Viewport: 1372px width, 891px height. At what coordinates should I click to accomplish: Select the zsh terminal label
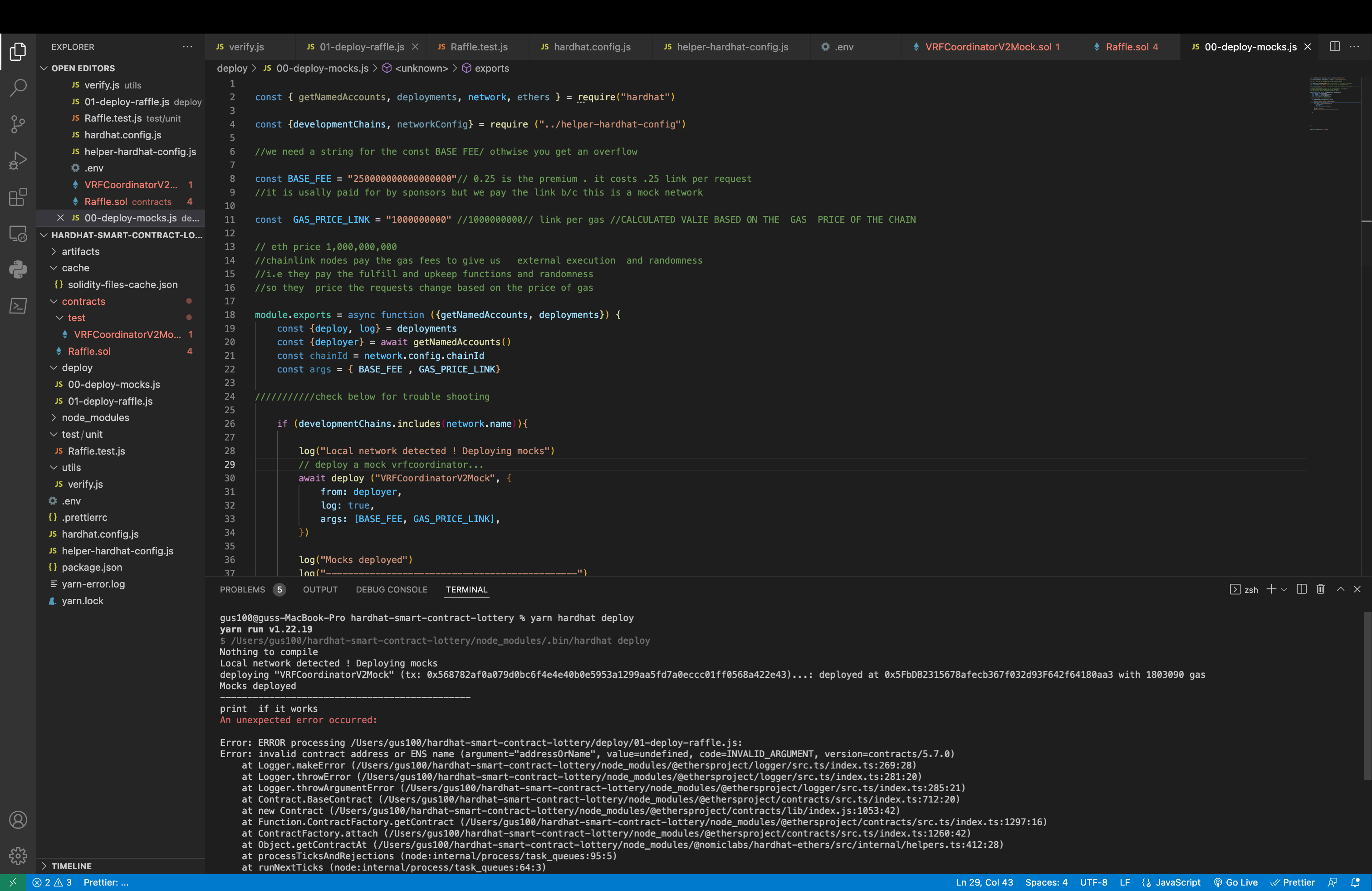(1244, 590)
